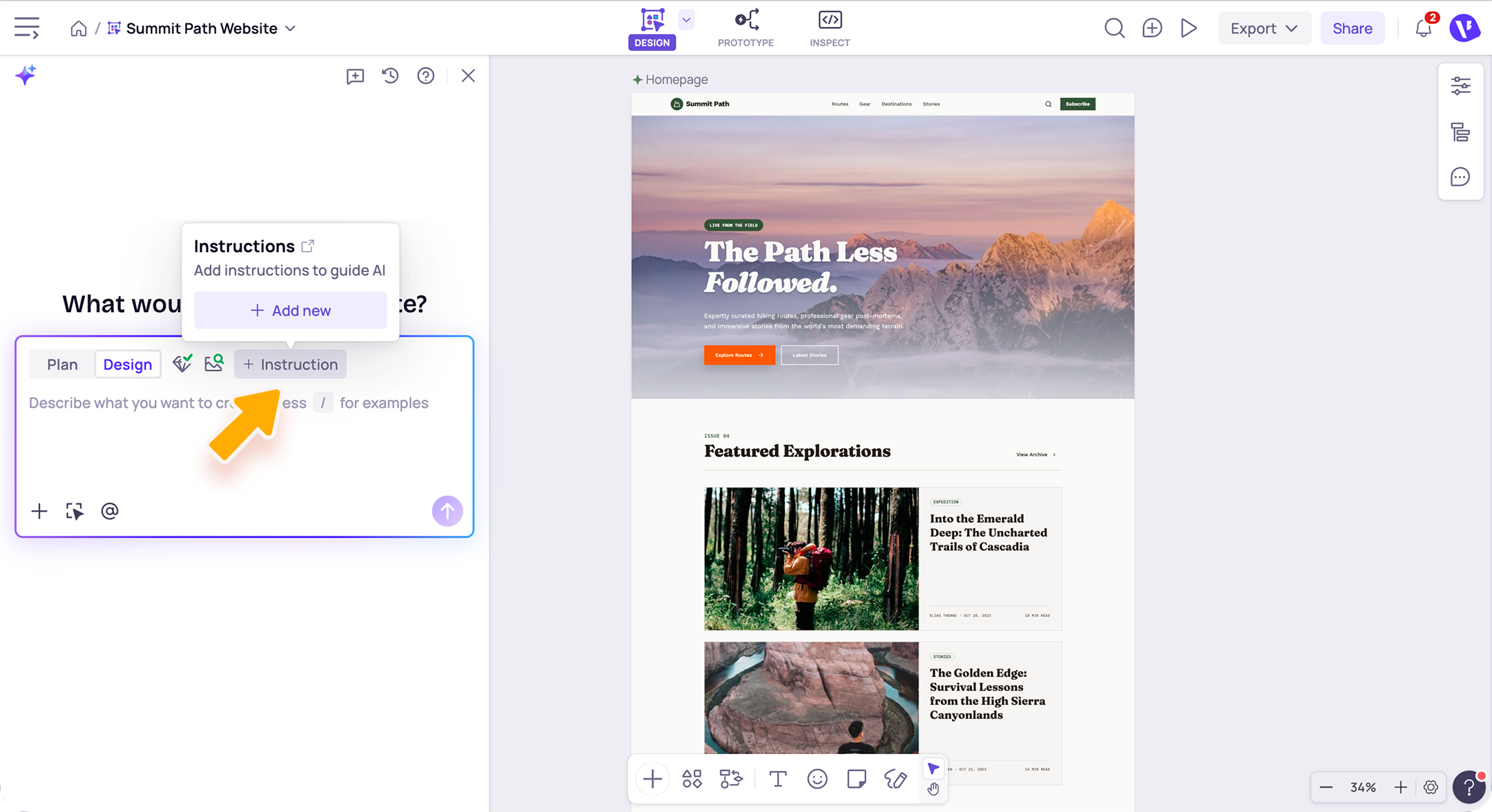Screen dimensions: 1492x812
Task: Open the Design mode options chevron
Action: click(x=686, y=20)
